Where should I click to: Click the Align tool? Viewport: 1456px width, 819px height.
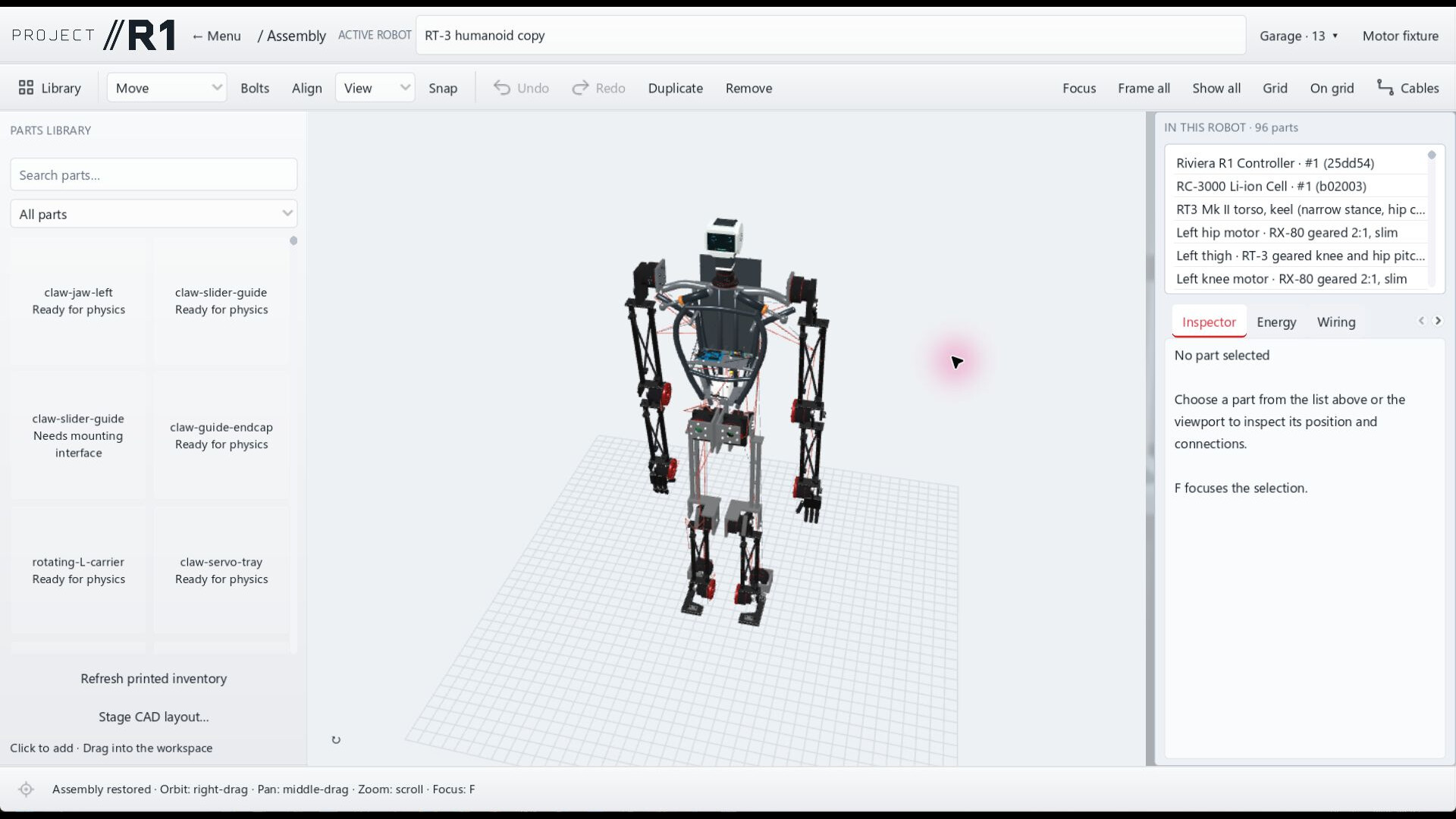click(307, 88)
